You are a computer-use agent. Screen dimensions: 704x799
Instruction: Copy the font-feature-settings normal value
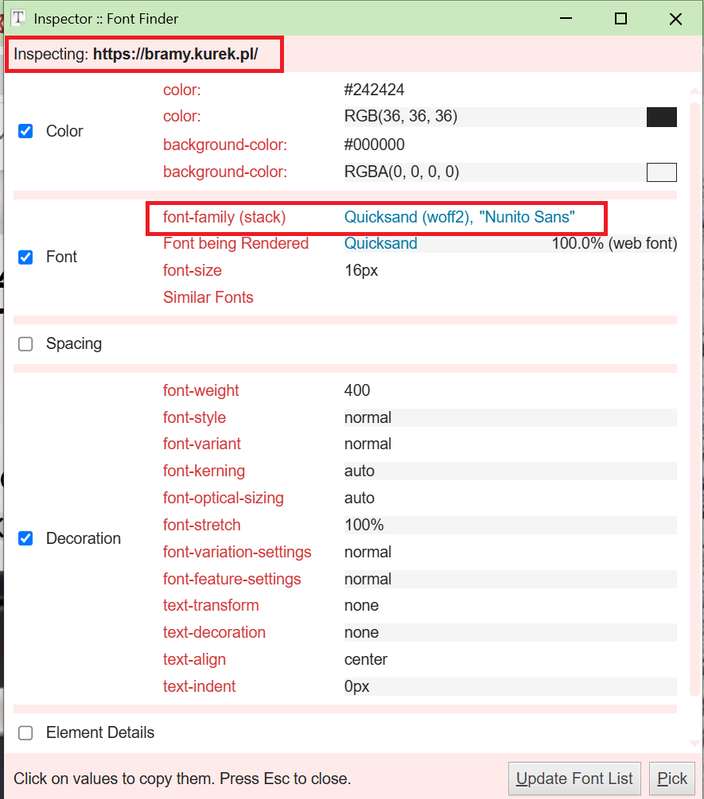click(368, 579)
